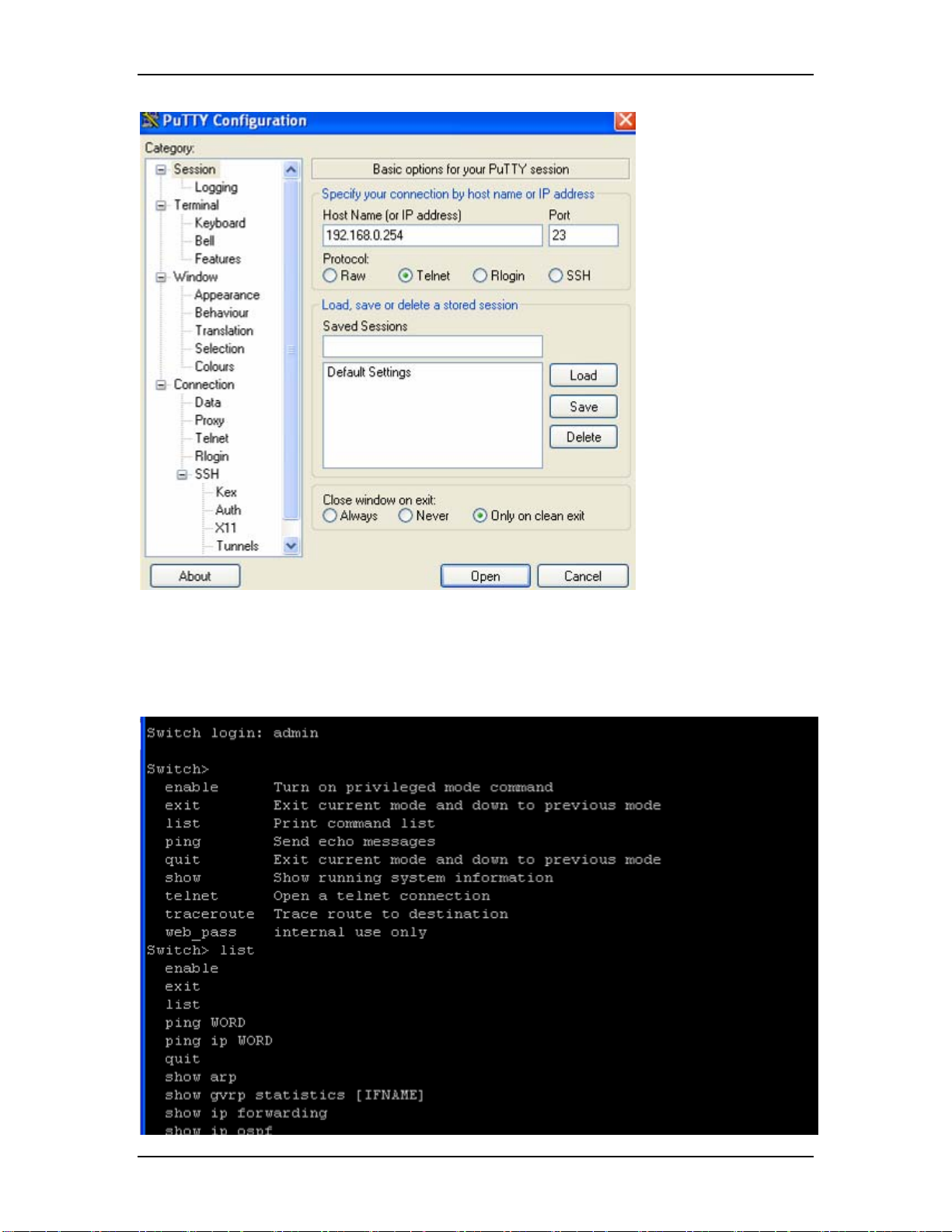The image size is (952, 1232).
Task: Click the Save button
Action: 584,407
